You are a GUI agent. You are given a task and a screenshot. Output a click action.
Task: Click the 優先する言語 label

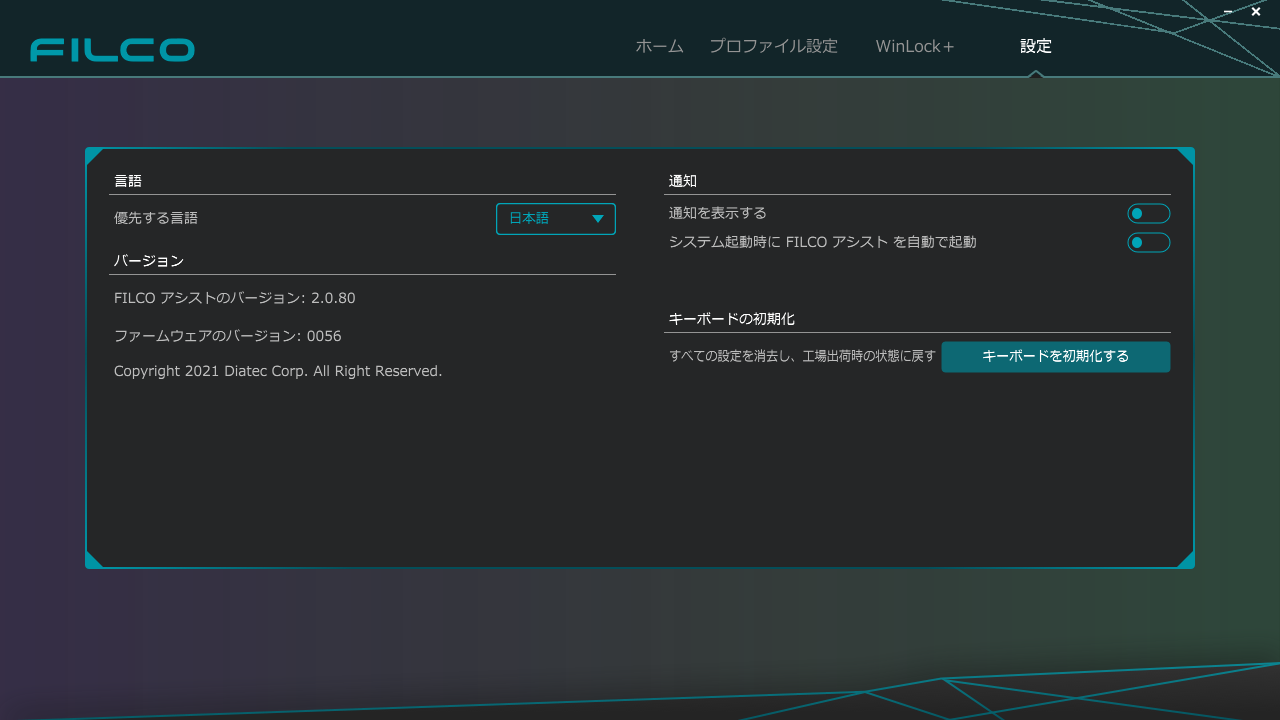[156, 217]
